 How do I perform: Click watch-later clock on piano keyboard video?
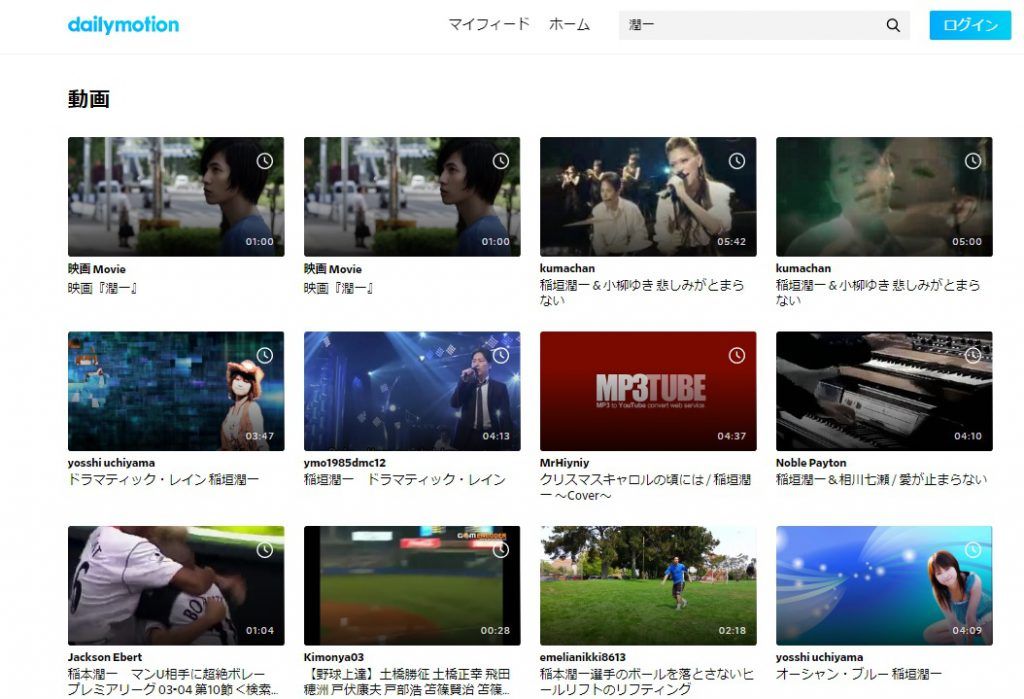pos(973,356)
